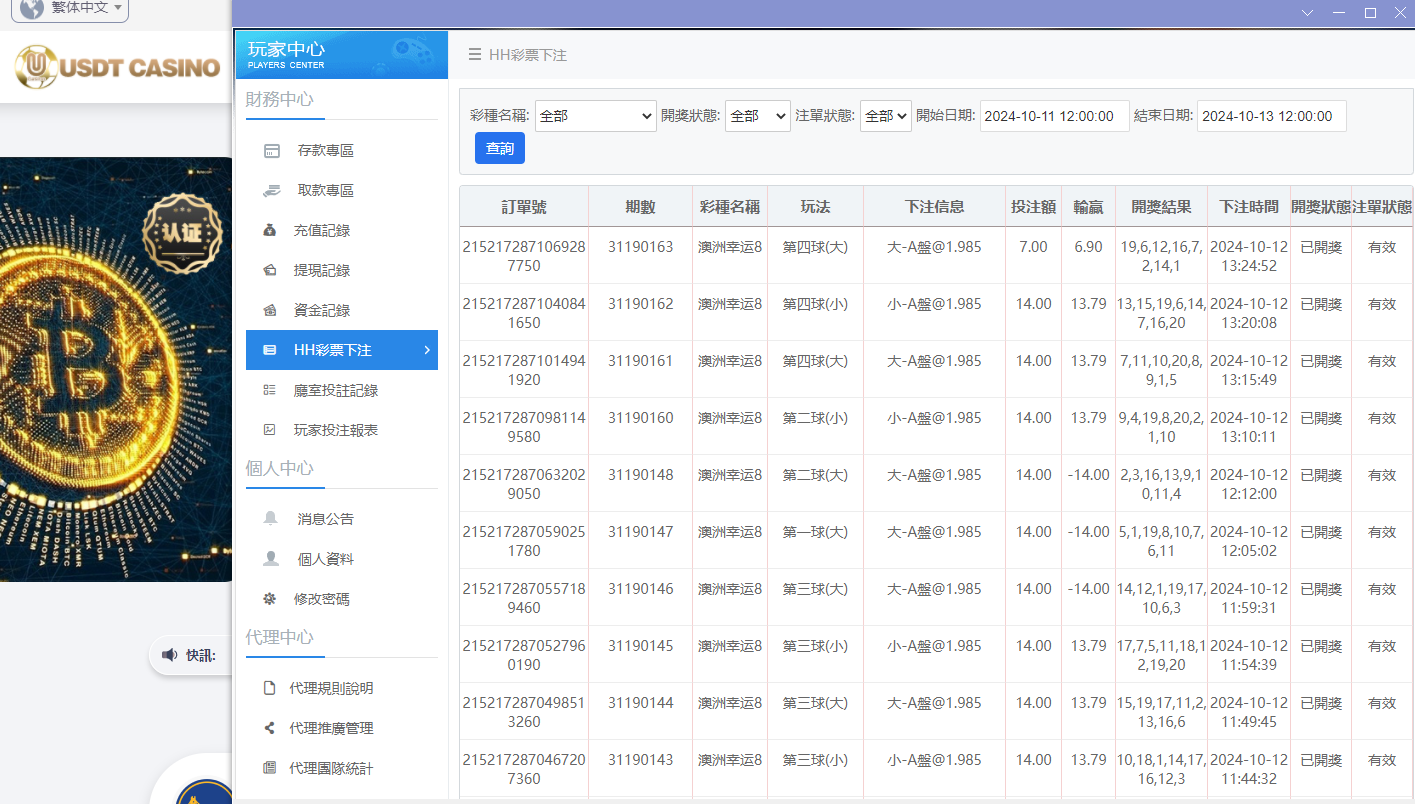Click the 提現記錄 record icon
The width and height of the screenshot is (1415, 804).
coord(270,270)
